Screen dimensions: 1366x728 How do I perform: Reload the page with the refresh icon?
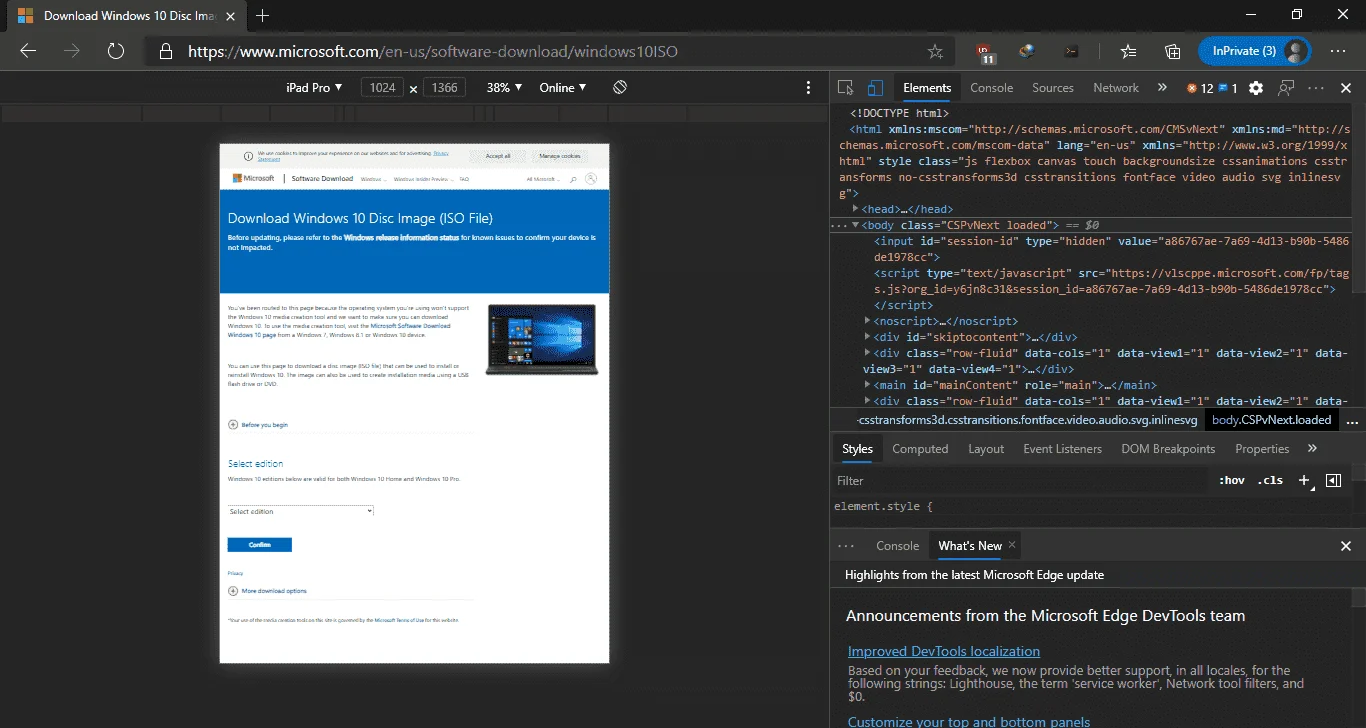coord(116,51)
